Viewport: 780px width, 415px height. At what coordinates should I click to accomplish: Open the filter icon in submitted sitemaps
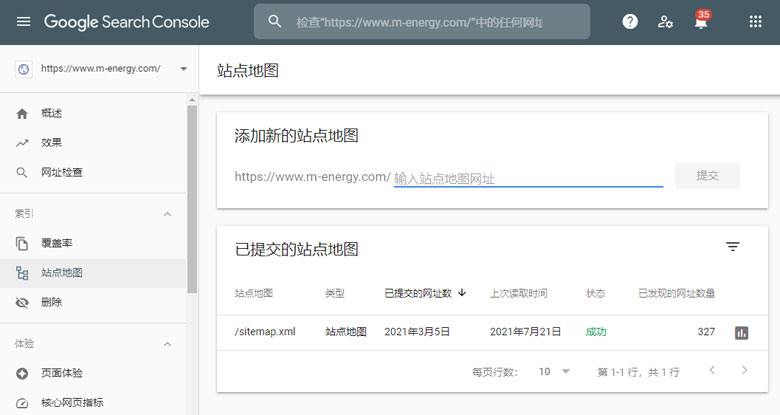pos(732,247)
